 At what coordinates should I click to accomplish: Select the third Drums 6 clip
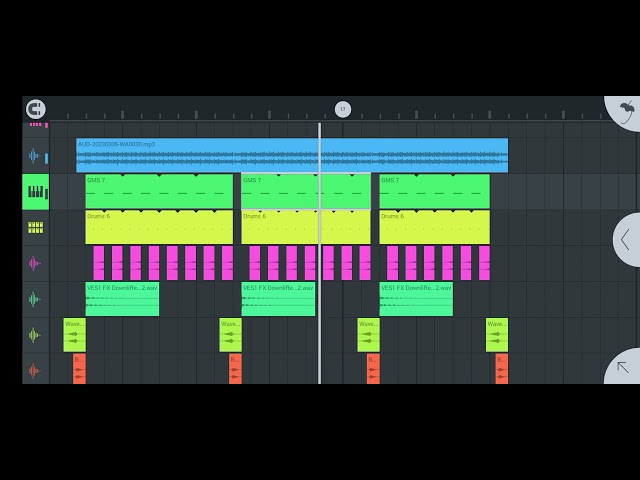(435, 227)
